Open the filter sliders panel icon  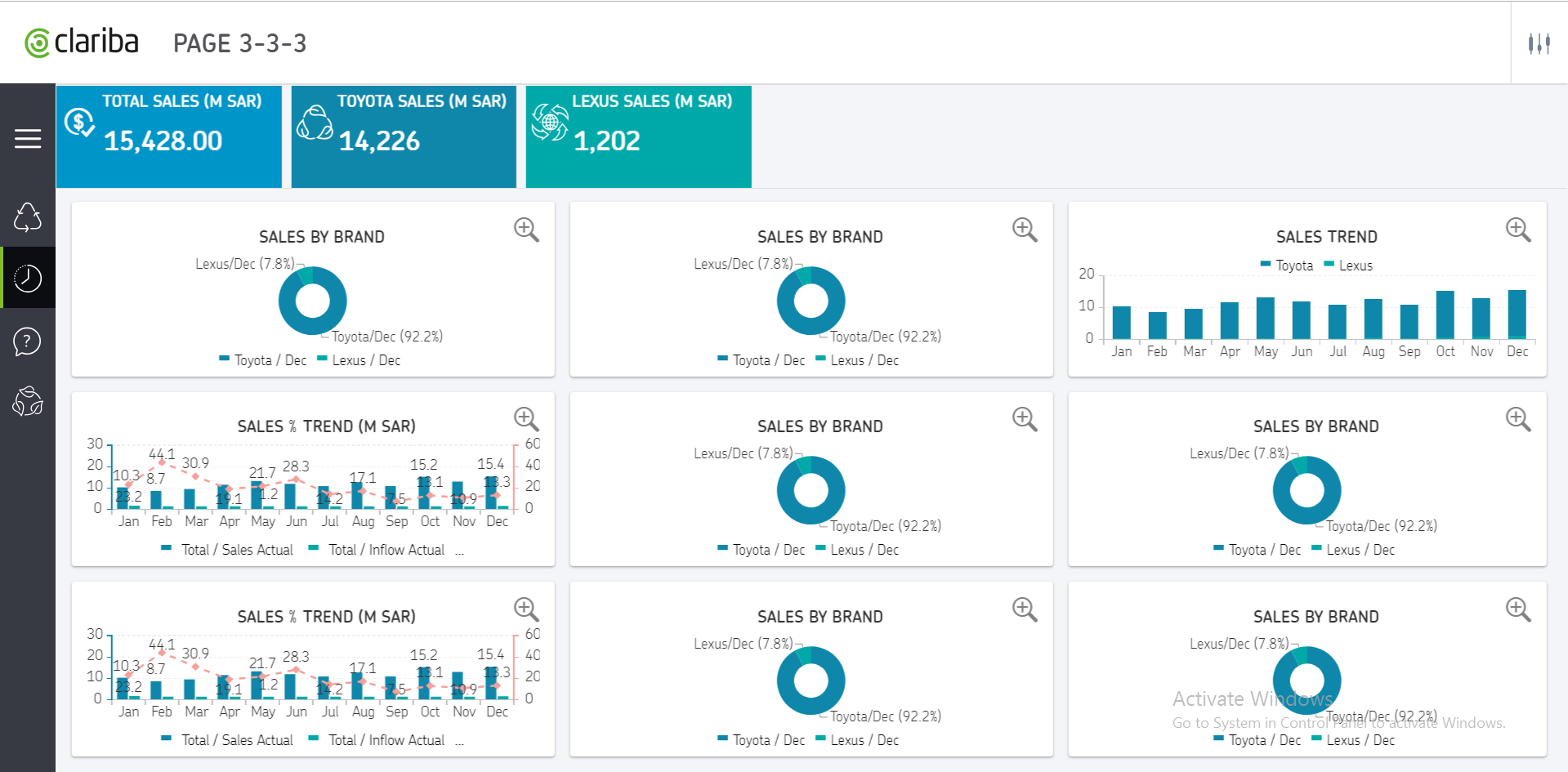(x=1539, y=43)
